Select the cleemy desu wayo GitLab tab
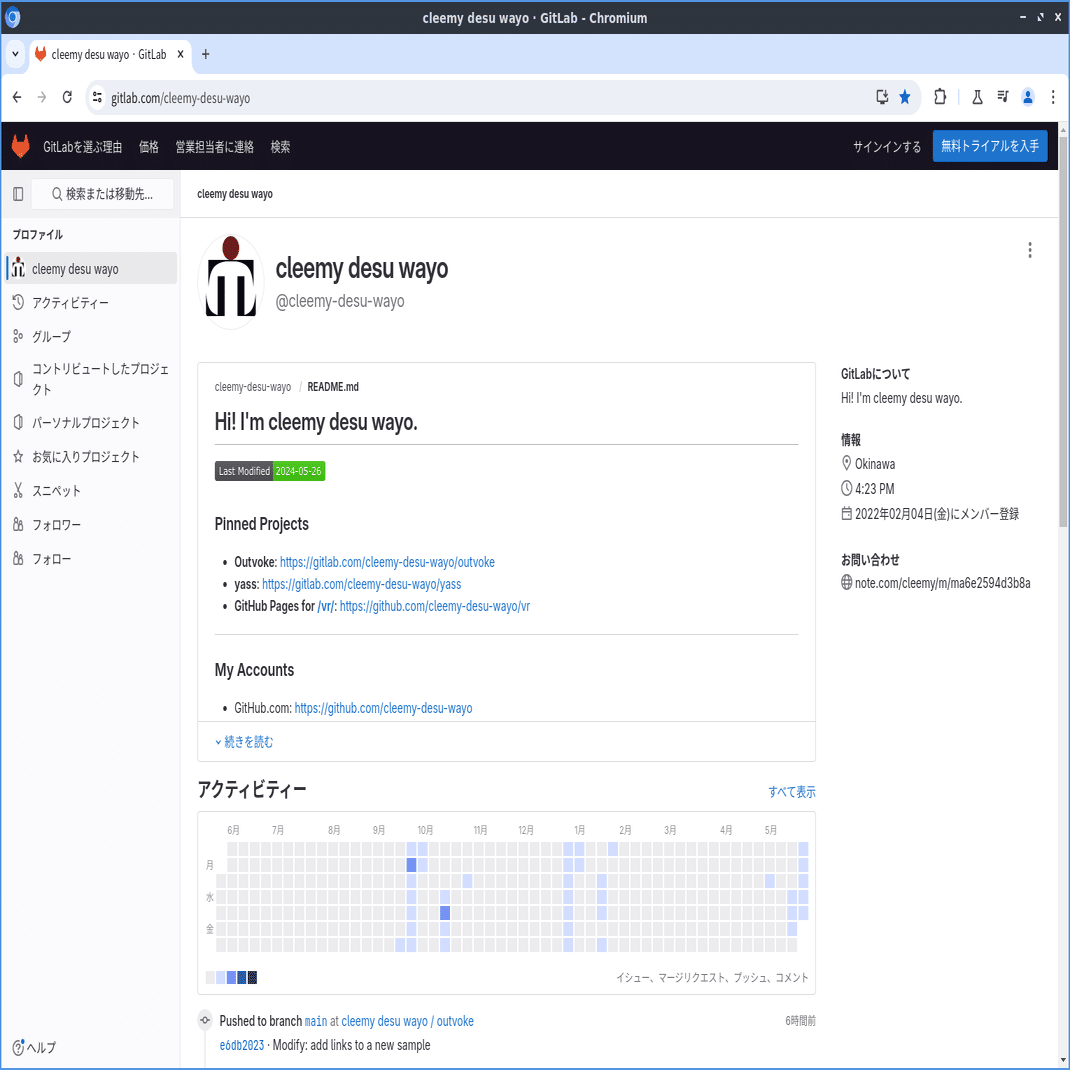Screen dimensions: 1070x1070 (109, 55)
